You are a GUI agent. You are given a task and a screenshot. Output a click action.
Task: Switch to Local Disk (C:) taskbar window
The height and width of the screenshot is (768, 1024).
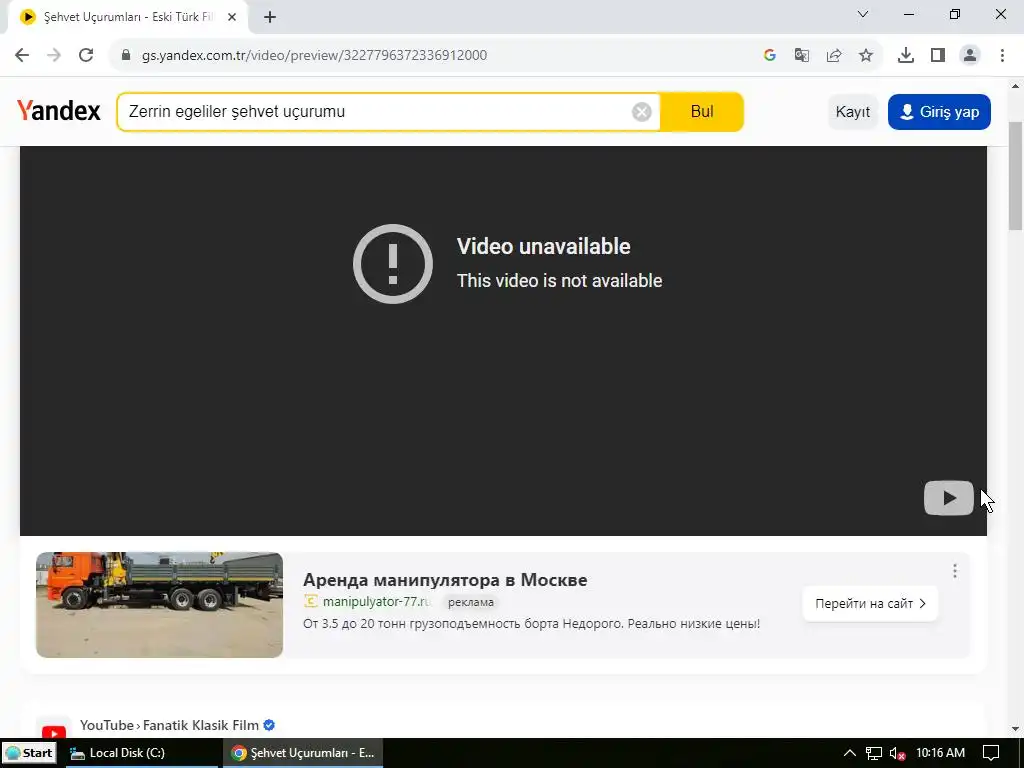click(x=142, y=753)
